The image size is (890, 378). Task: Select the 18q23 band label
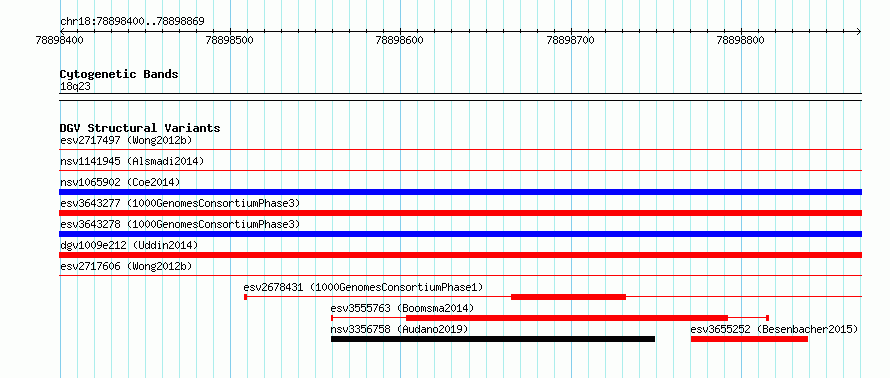[75, 86]
